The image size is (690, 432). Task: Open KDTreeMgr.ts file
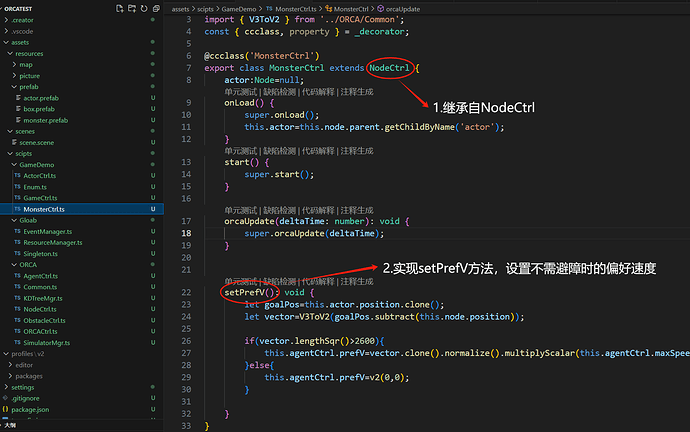coord(43,298)
